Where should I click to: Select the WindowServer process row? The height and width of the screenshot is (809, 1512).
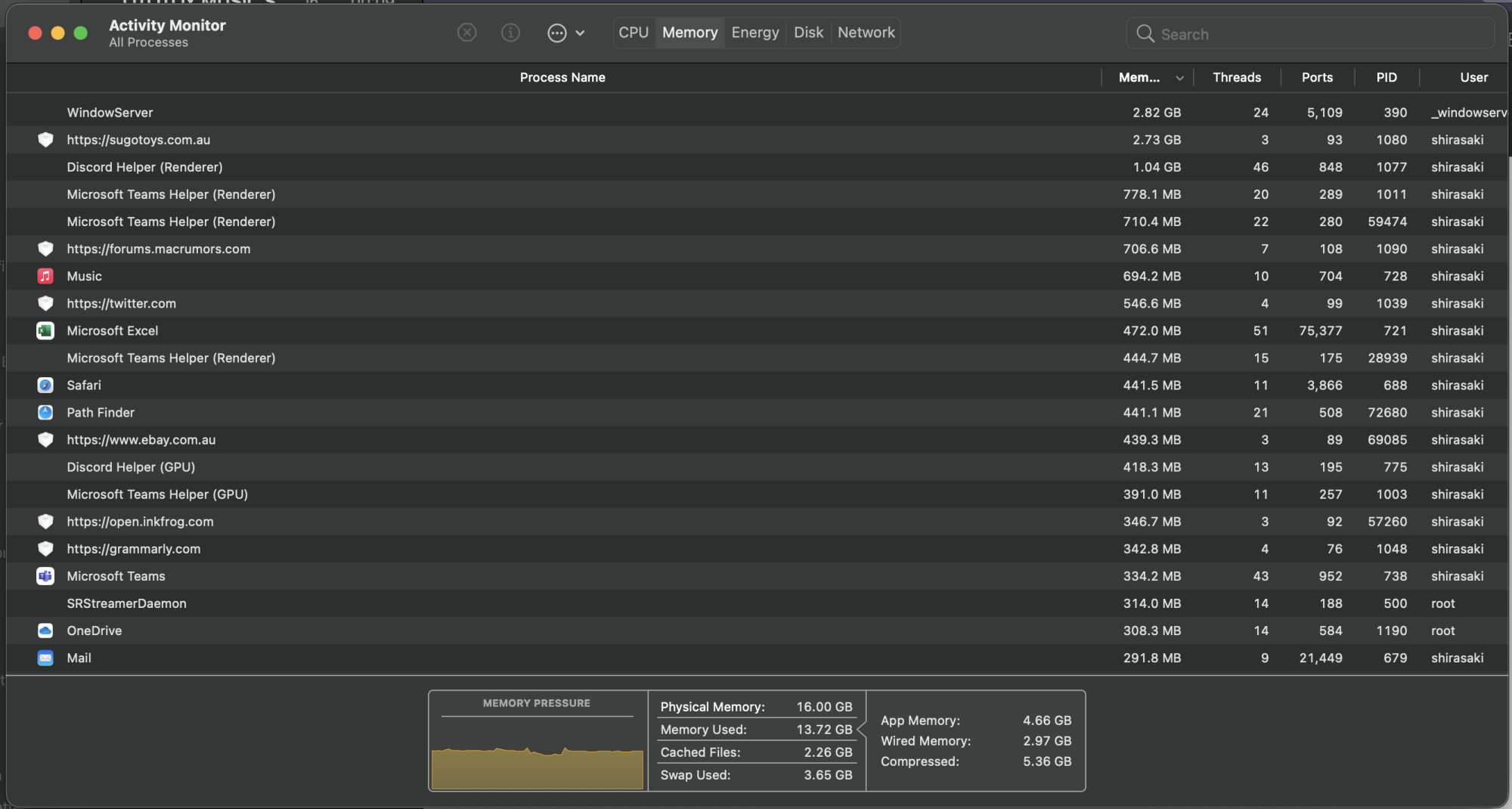758,113
